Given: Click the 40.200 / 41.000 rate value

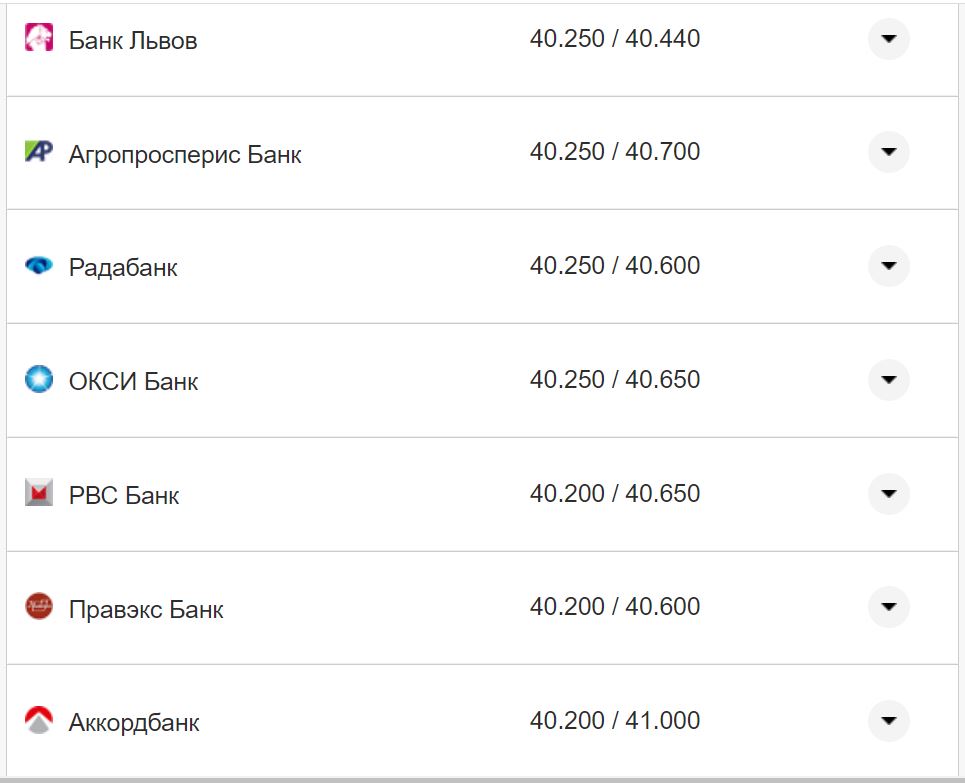Looking at the screenshot, I should tap(615, 720).
